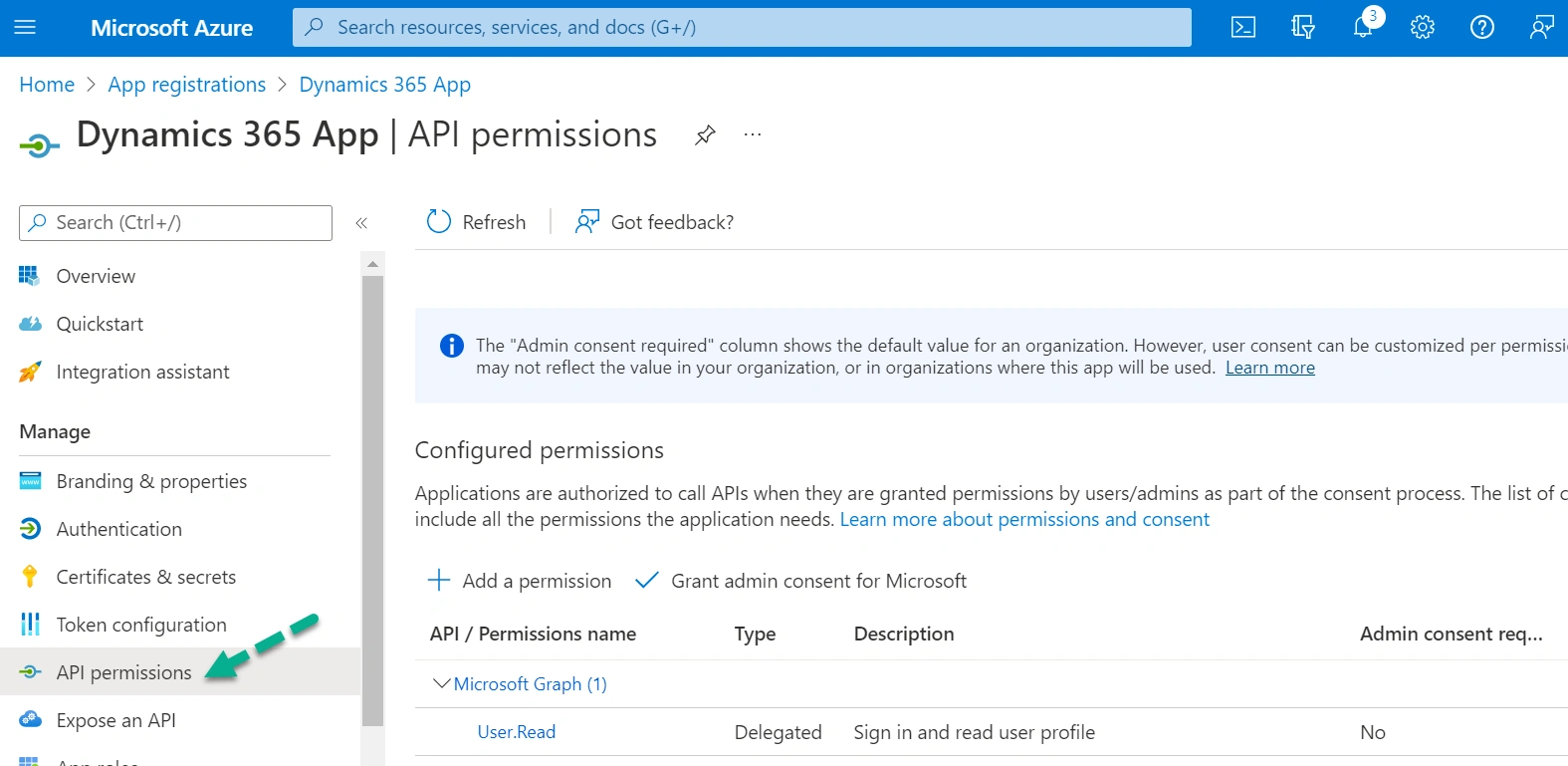This screenshot has width=1568, height=766.
Task: Select the API permissions menu item
Action: coord(180,672)
